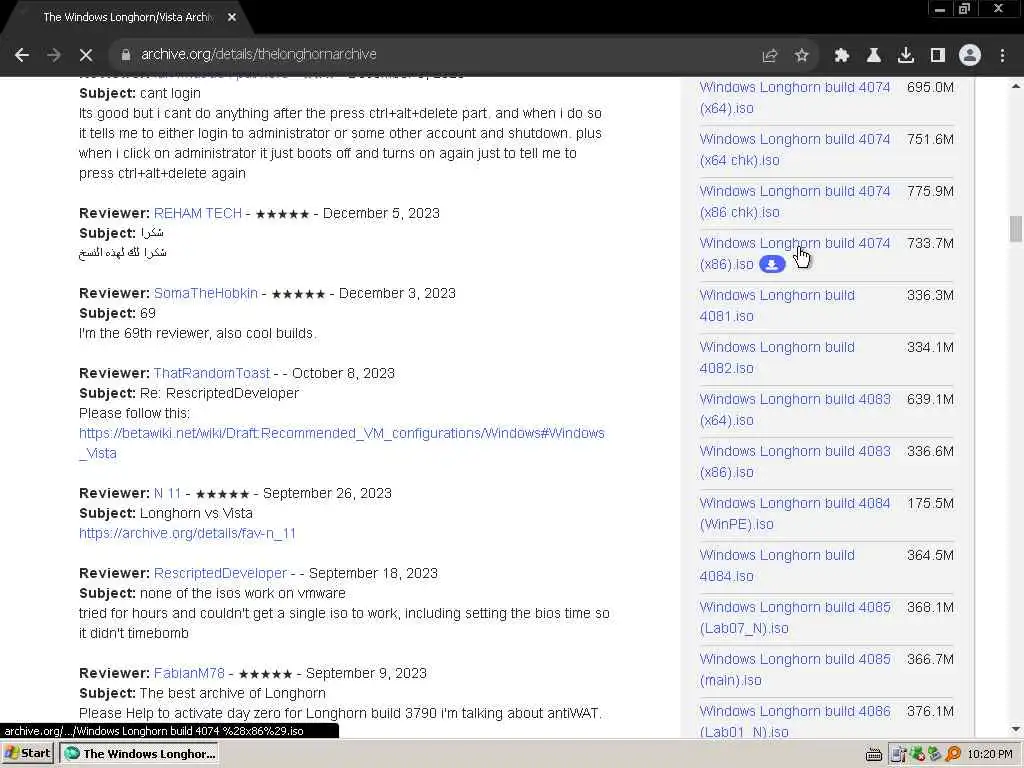Open the browser Downloads icon
The height and width of the screenshot is (768, 1024).
[x=906, y=56]
